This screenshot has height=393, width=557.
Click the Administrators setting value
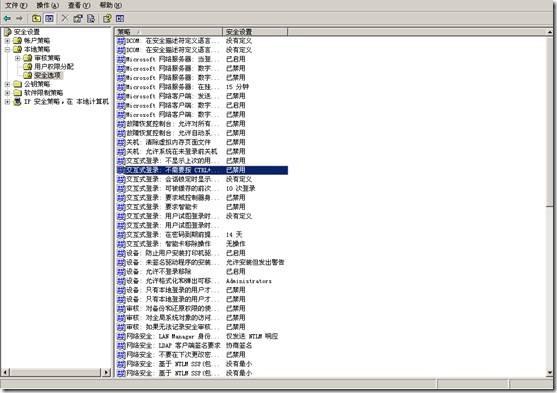249,281
